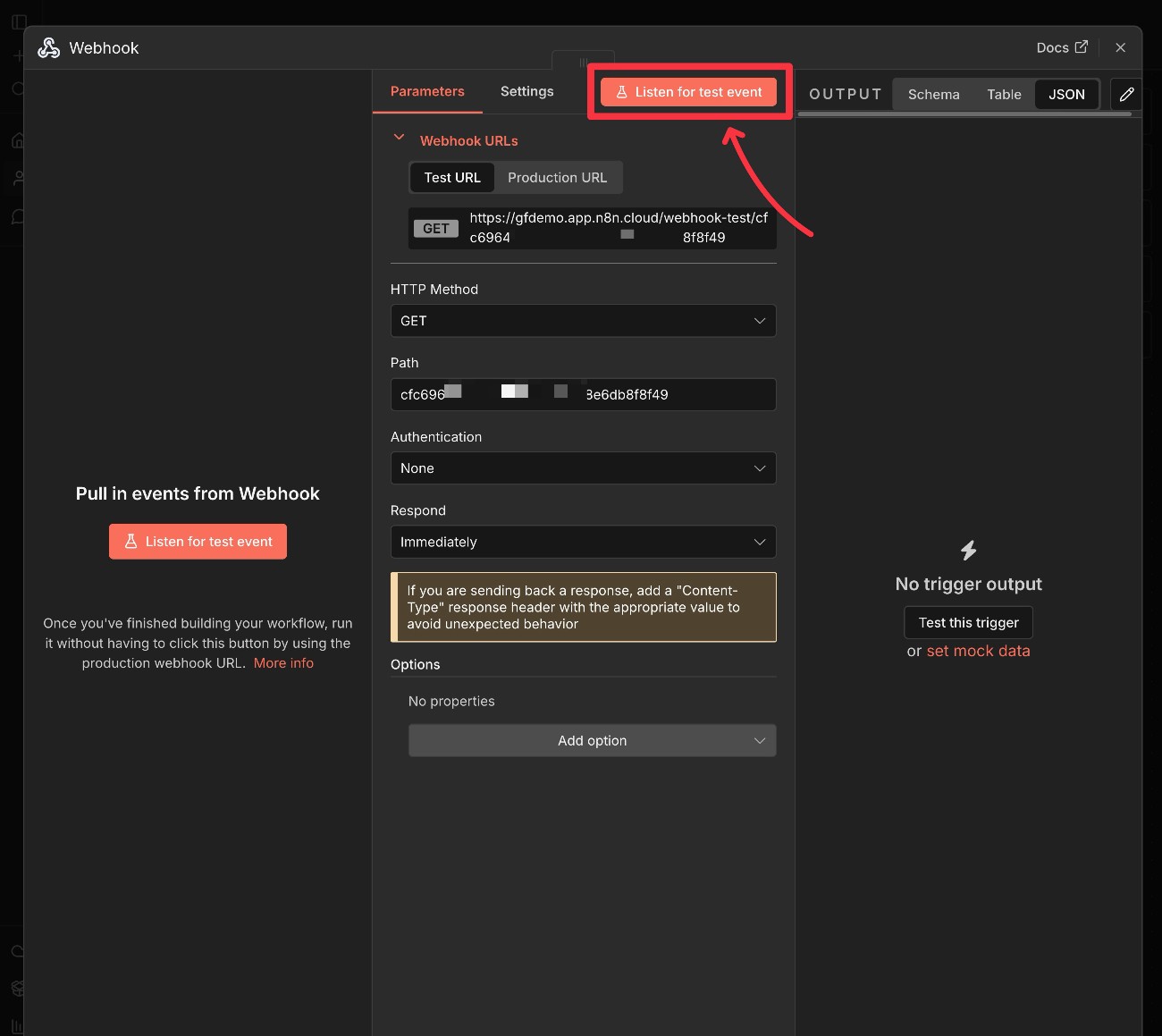
Task: Open the Docs external link
Action: coord(1061,47)
